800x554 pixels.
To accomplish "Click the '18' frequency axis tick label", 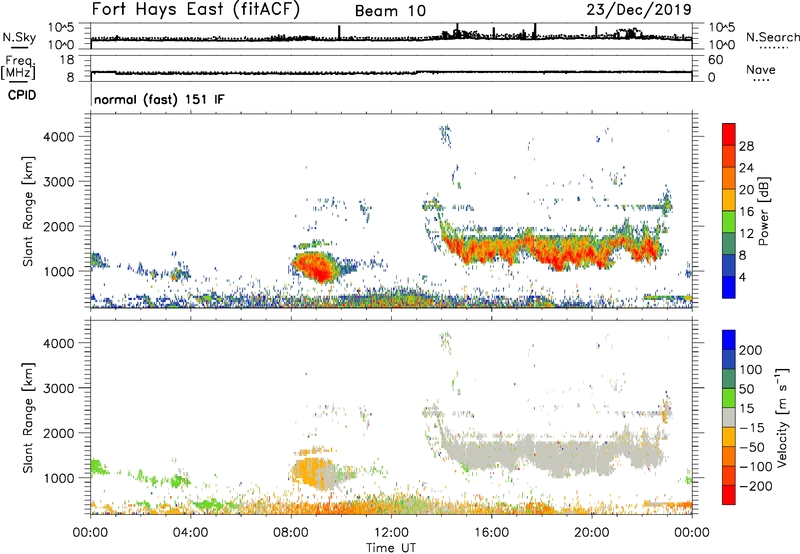I will 67,60.
